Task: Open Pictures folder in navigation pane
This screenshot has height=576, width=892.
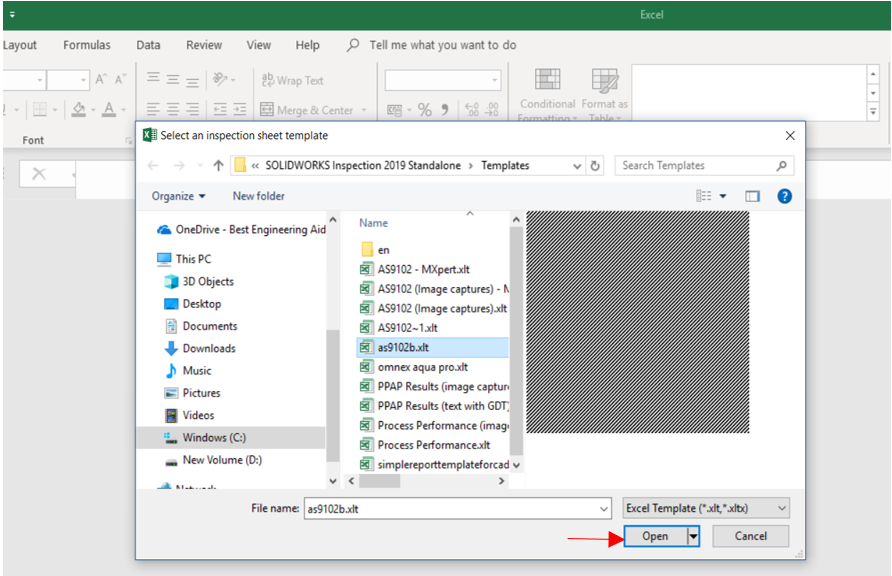Action: pyautogui.click(x=192, y=393)
